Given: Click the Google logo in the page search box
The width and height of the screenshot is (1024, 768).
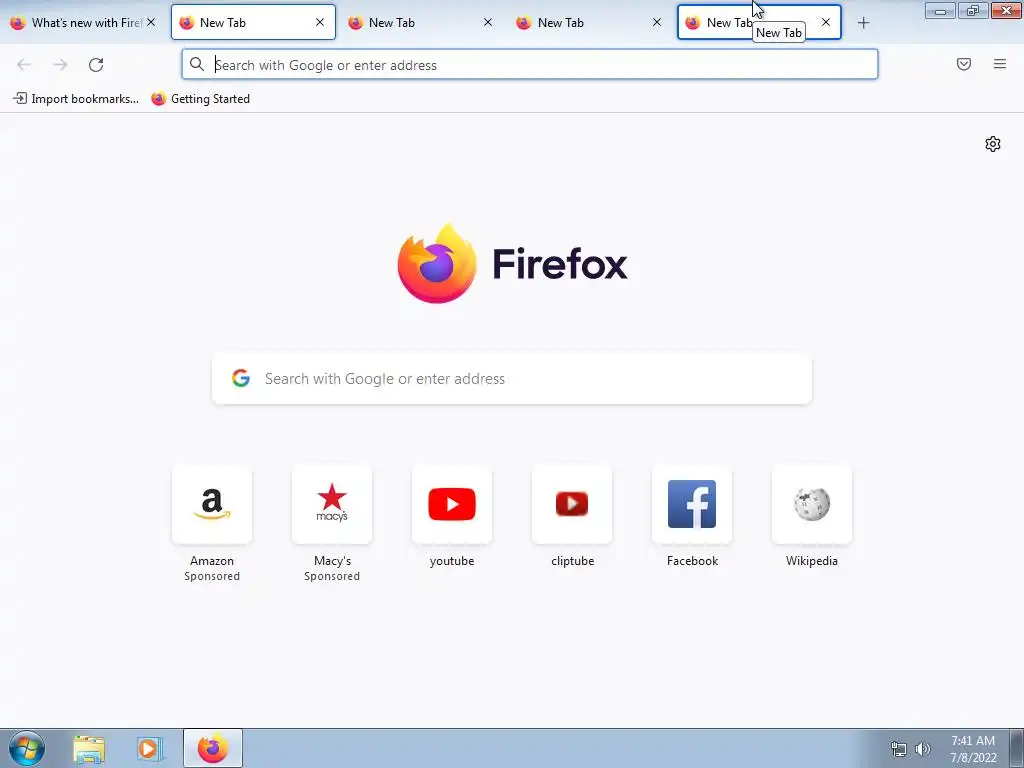Looking at the screenshot, I should tap(241, 378).
